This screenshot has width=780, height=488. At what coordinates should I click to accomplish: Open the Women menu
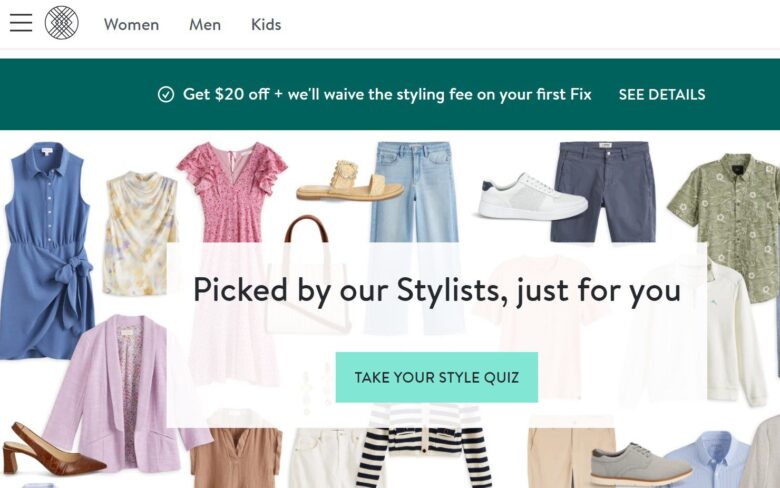coord(131,24)
